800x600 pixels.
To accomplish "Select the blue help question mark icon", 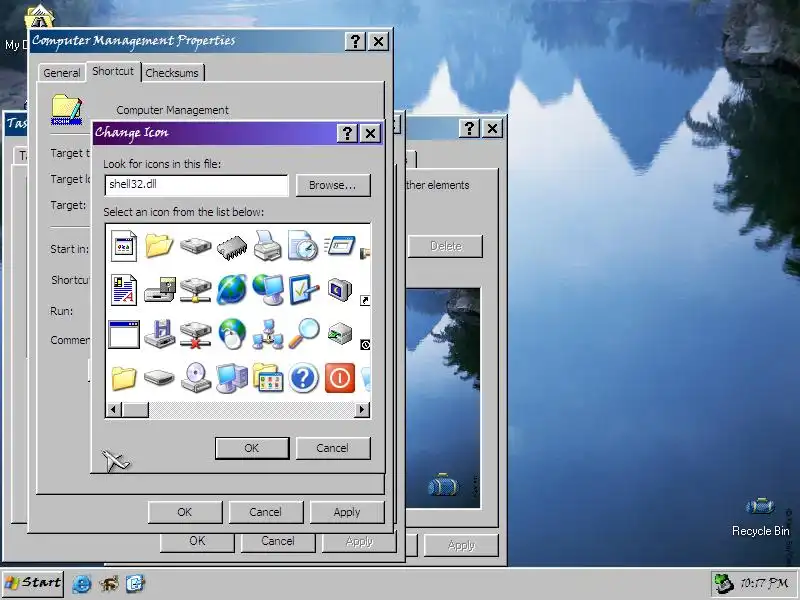I will [304, 378].
